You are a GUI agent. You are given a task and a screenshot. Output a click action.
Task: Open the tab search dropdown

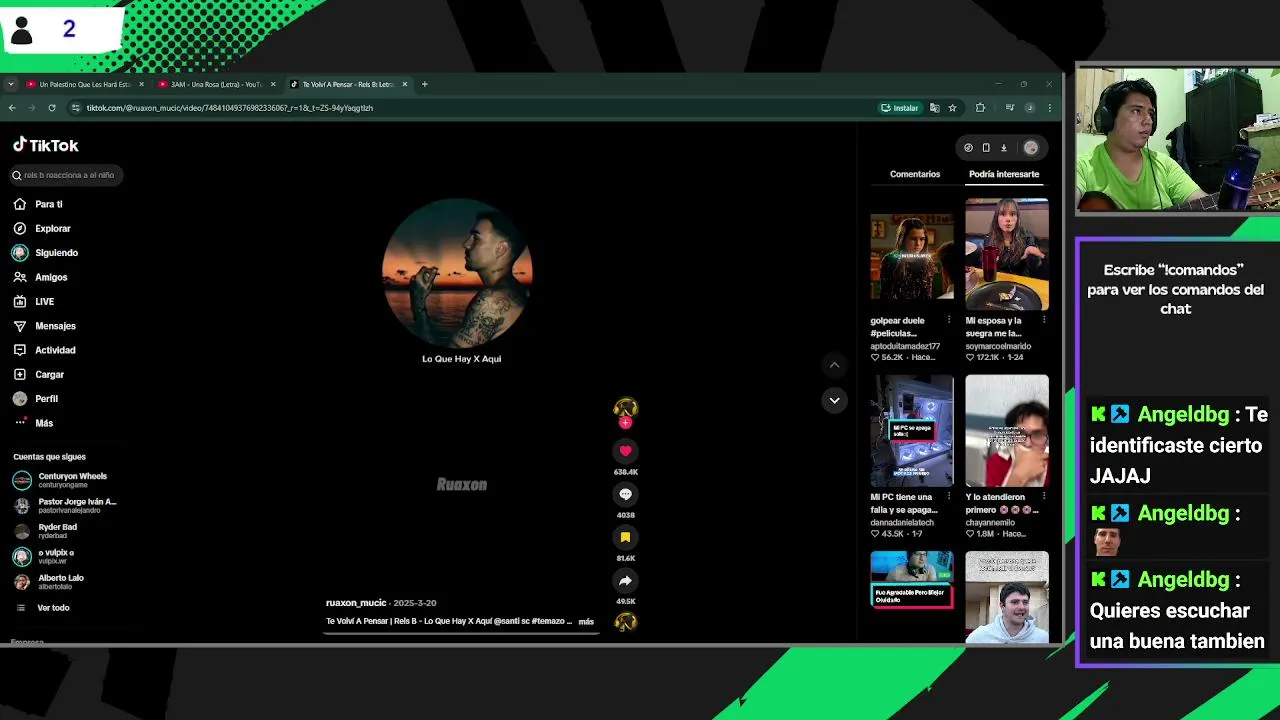tap(10, 84)
